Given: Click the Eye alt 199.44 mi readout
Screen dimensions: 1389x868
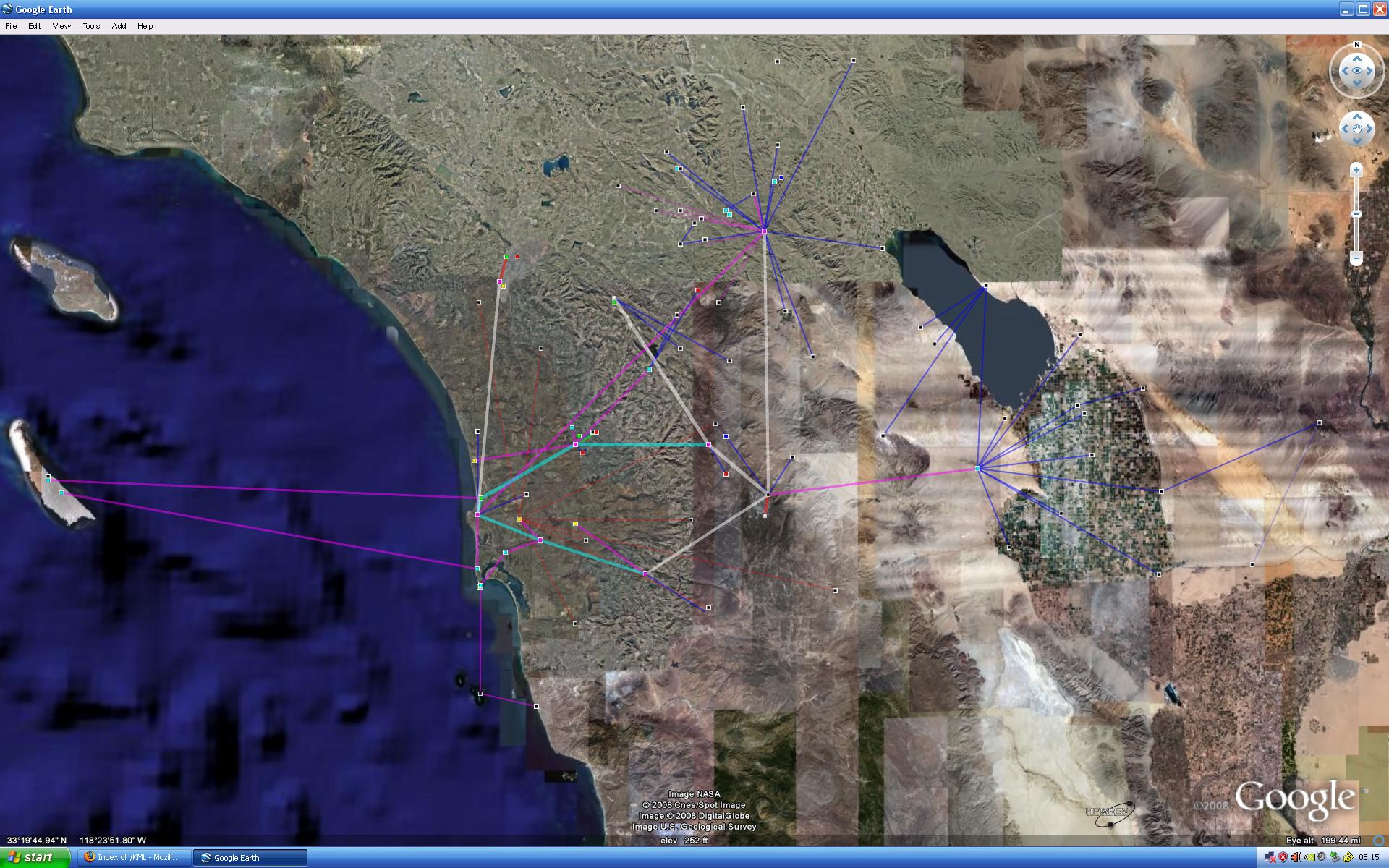Looking at the screenshot, I should [x=1323, y=841].
